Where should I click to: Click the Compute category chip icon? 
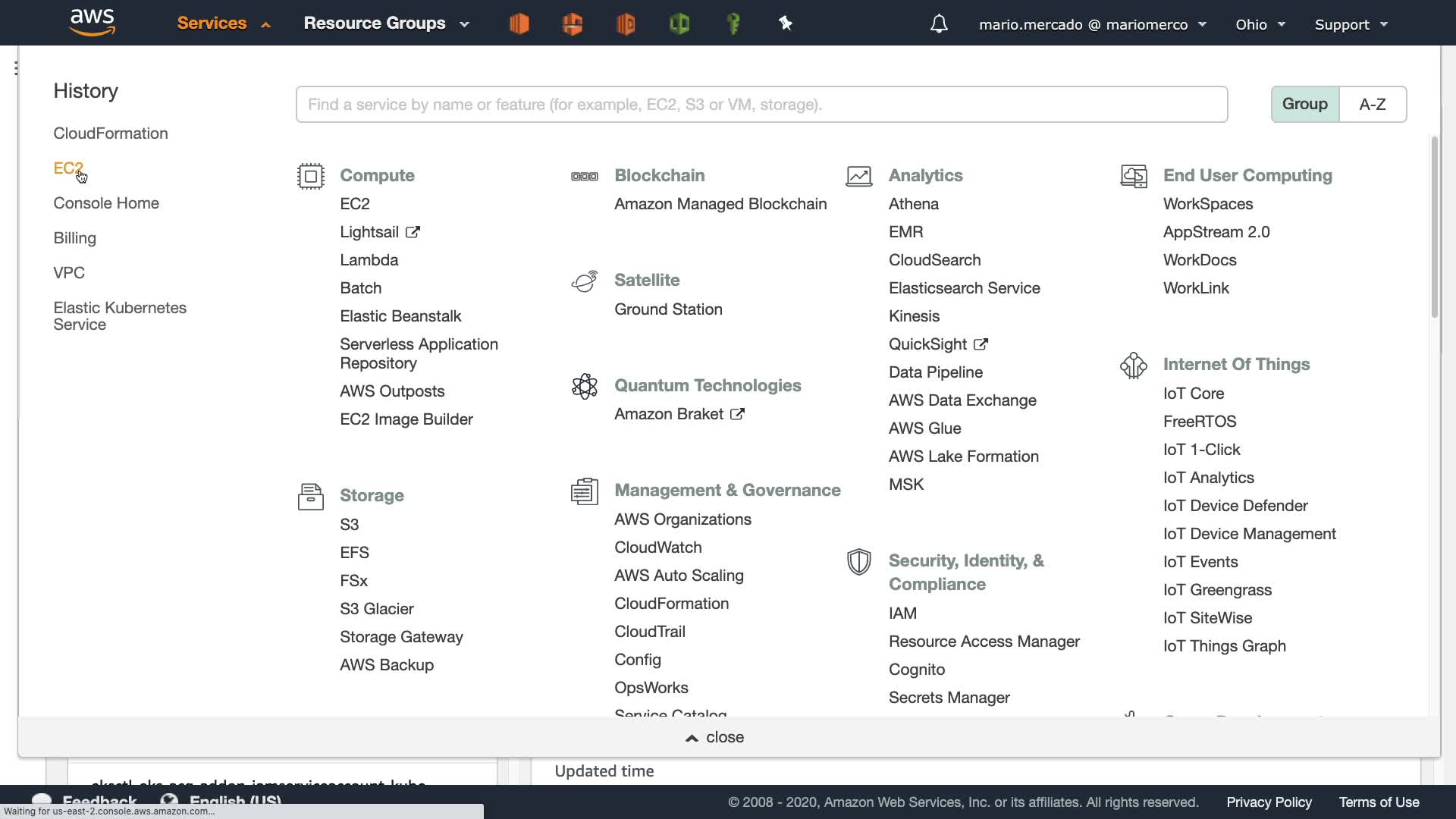coord(310,176)
